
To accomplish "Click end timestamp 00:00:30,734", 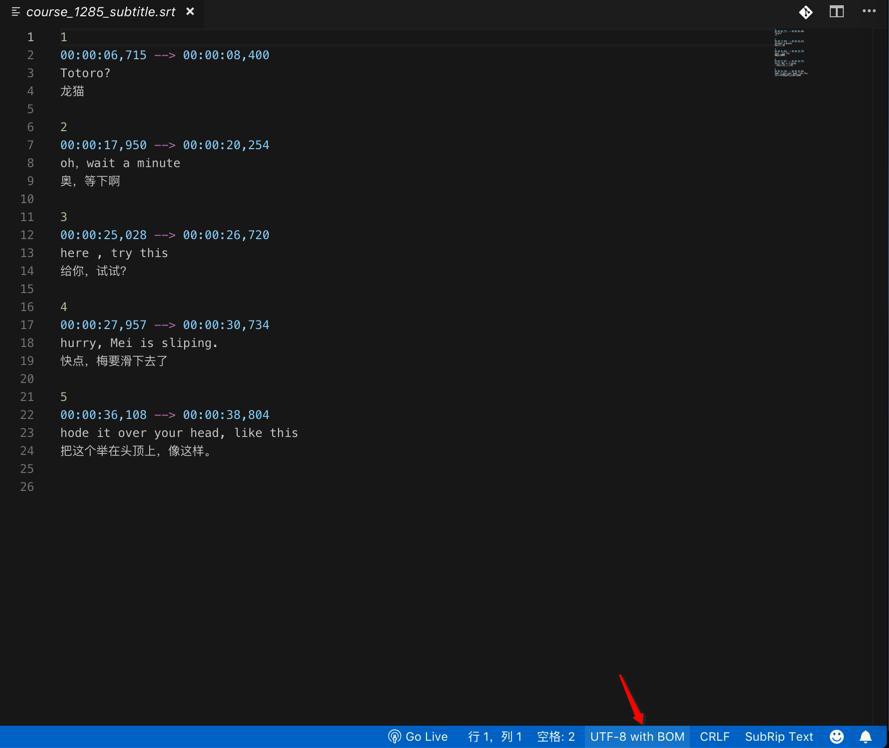I will click(226, 325).
